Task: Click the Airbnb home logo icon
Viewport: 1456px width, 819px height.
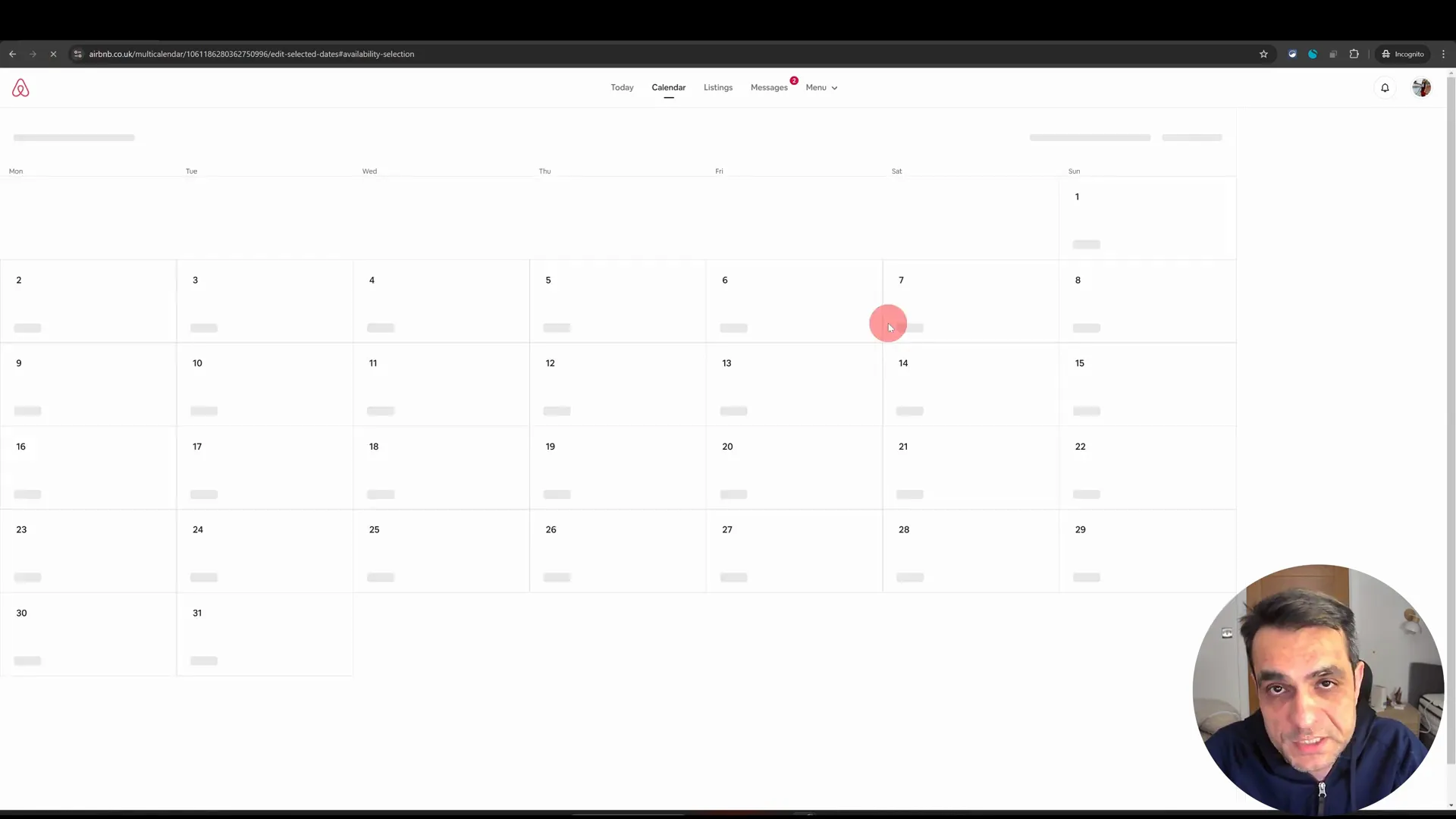Action: point(20,88)
